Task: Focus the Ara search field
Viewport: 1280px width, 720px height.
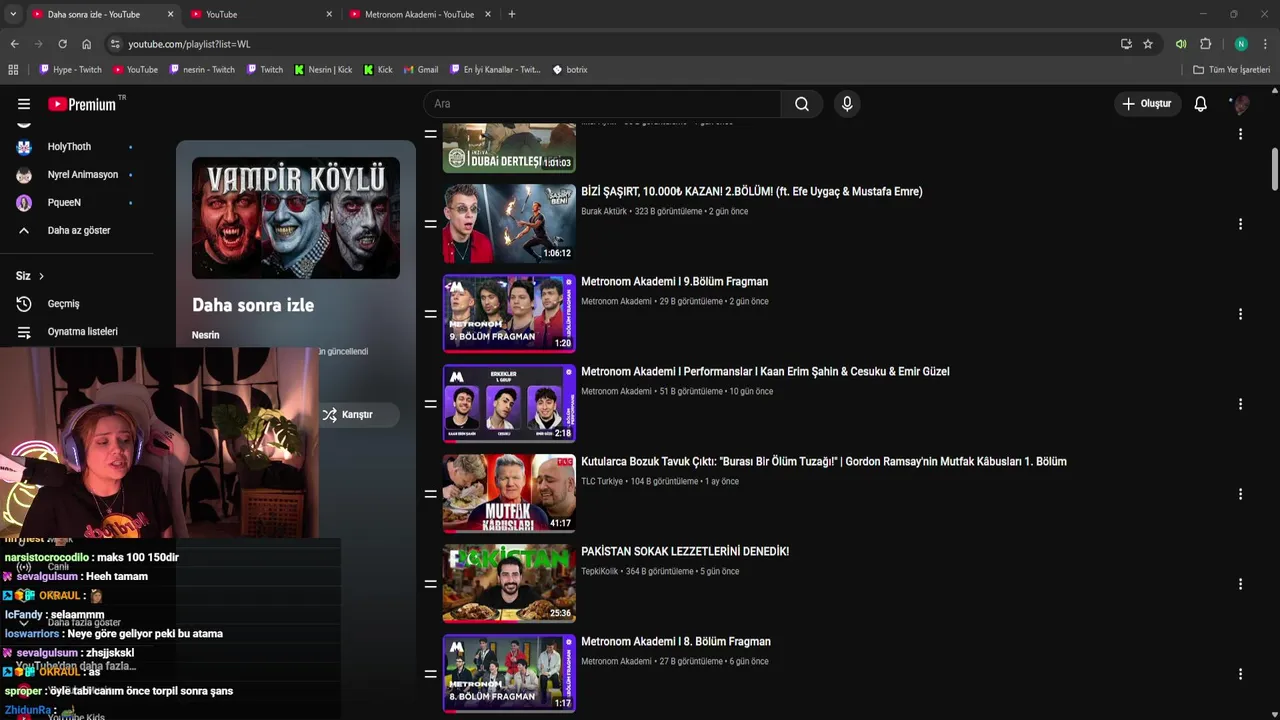Action: [x=602, y=104]
